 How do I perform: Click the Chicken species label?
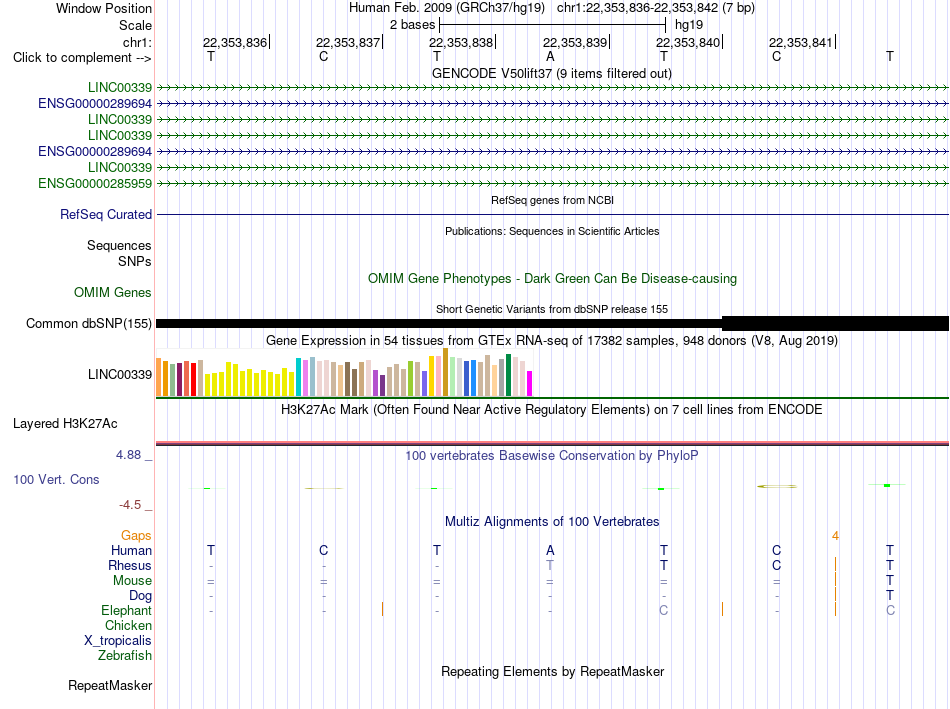pyautogui.click(x=128, y=625)
